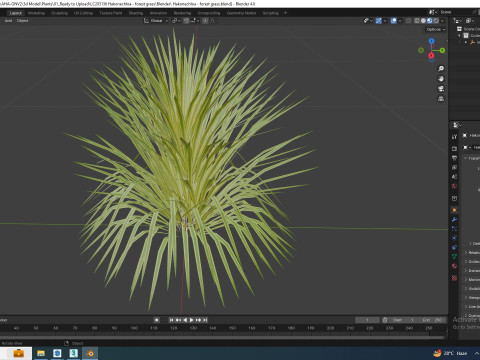Add a new workspace with plus button
Screen dimensions: 480x360
tap(285, 13)
